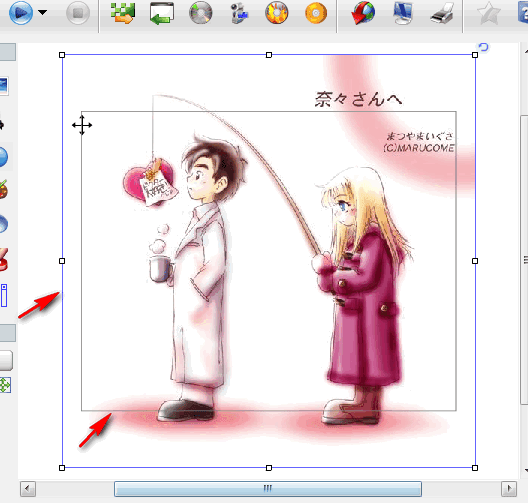Click the horizontal scrollbar thumb
Viewport: 528px width, 503px height.
tap(268, 489)
